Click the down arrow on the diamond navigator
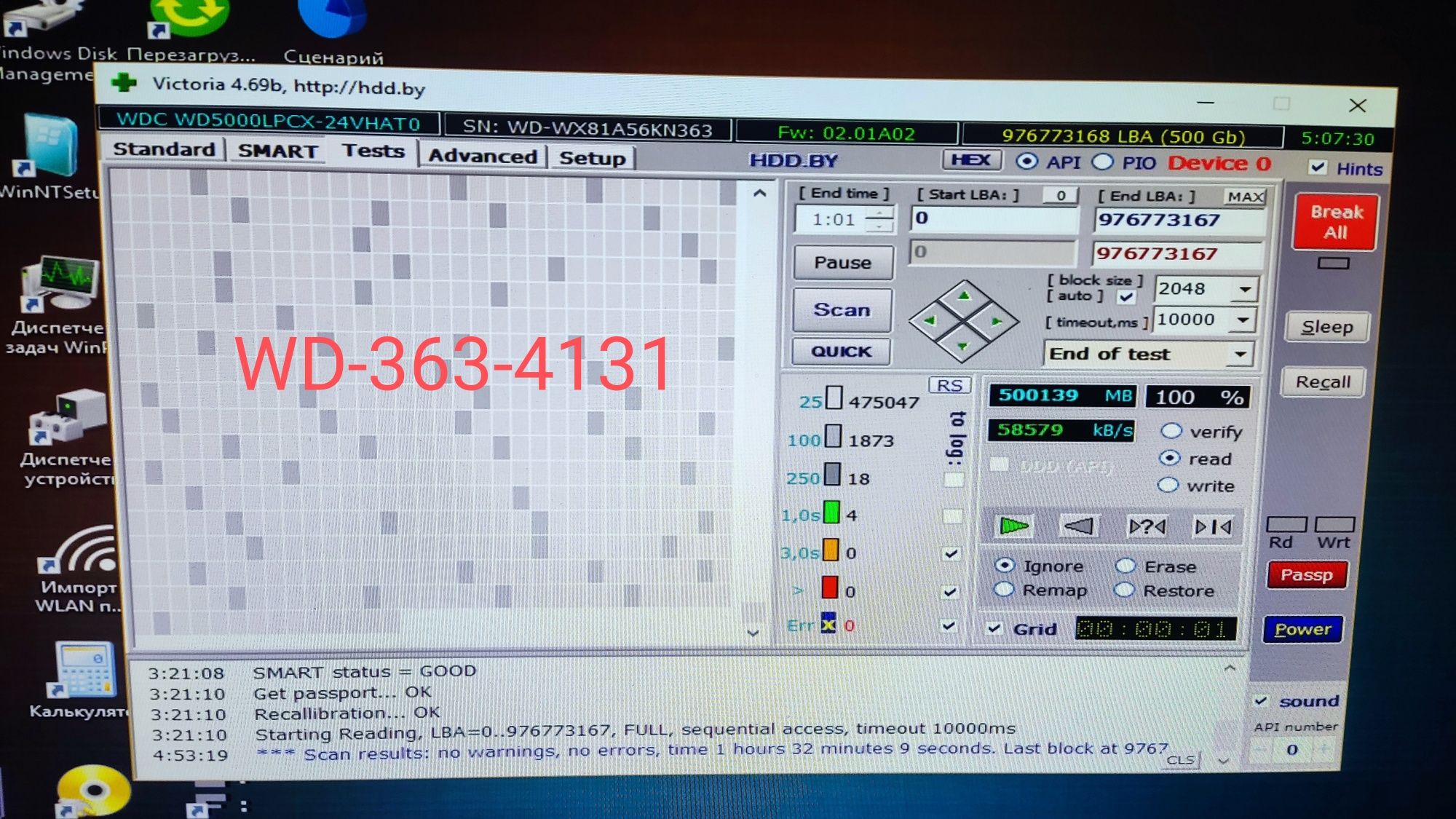This screenshot has width=1456, height=819. 963,347
